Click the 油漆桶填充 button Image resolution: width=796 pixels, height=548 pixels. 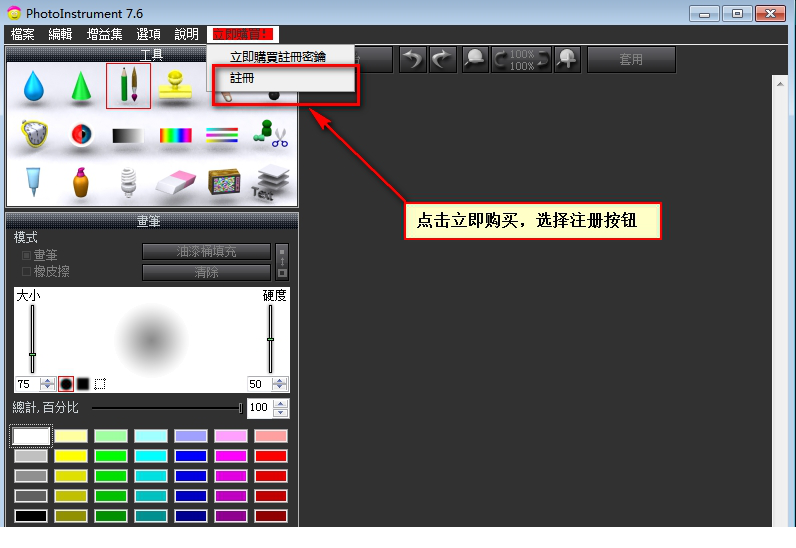click(x=206, y=251)
